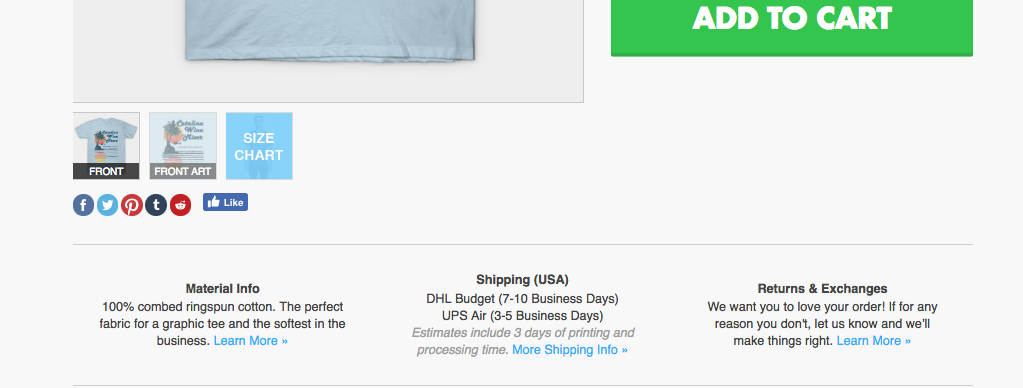The image size is (1023, 388).
Task: Click the Facebook Like button
Action: 225,202
